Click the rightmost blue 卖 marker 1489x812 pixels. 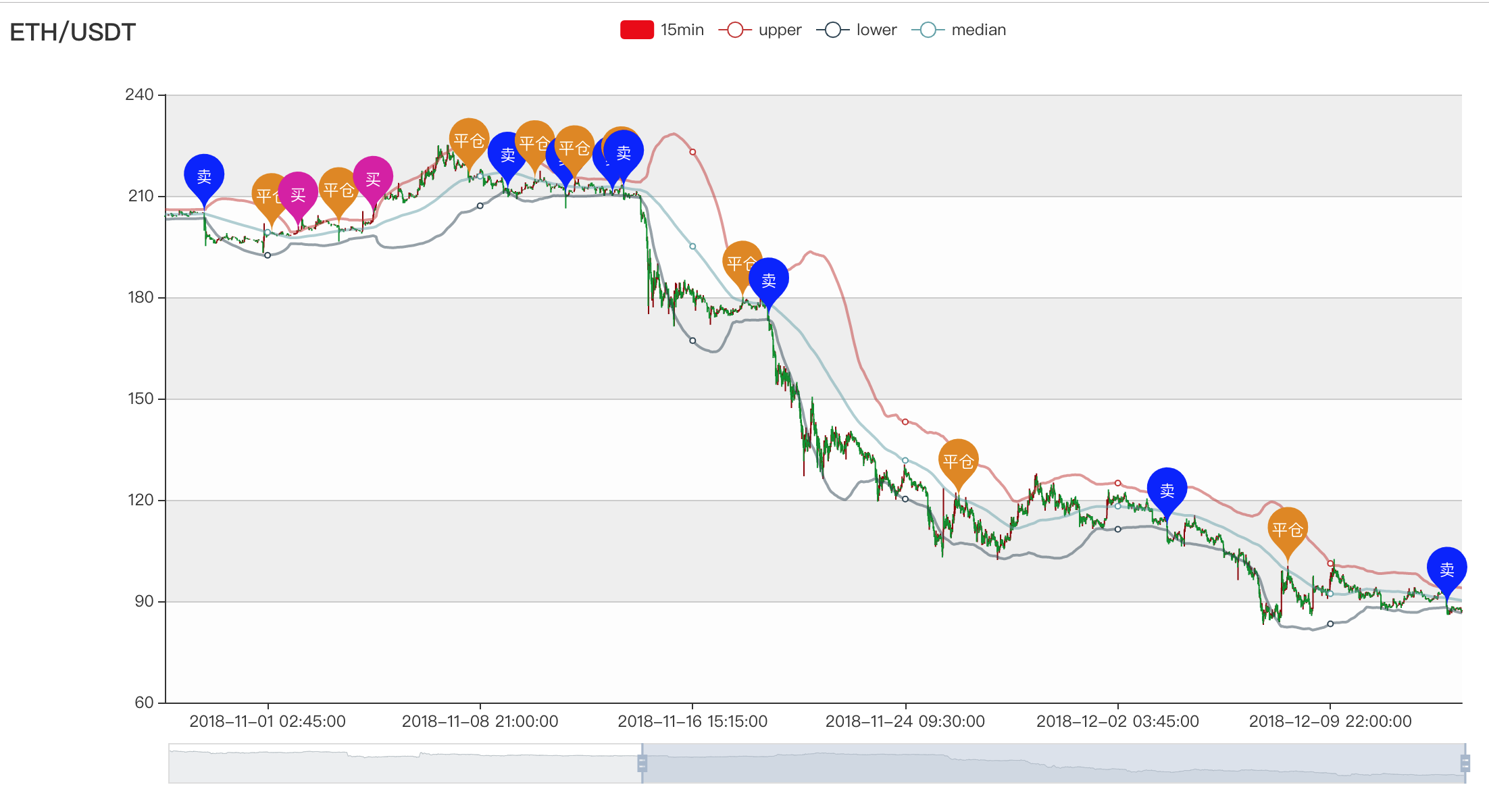tap(1446, 569)
